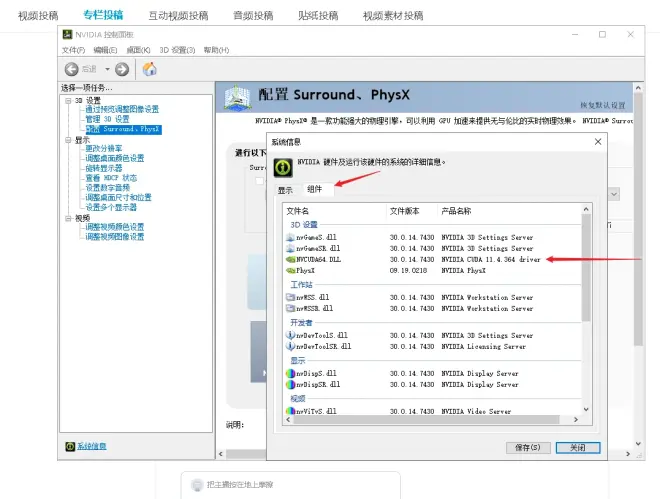Open the Home icon in toolbar
Screen dimensions: 660x499
pos(149,69)
